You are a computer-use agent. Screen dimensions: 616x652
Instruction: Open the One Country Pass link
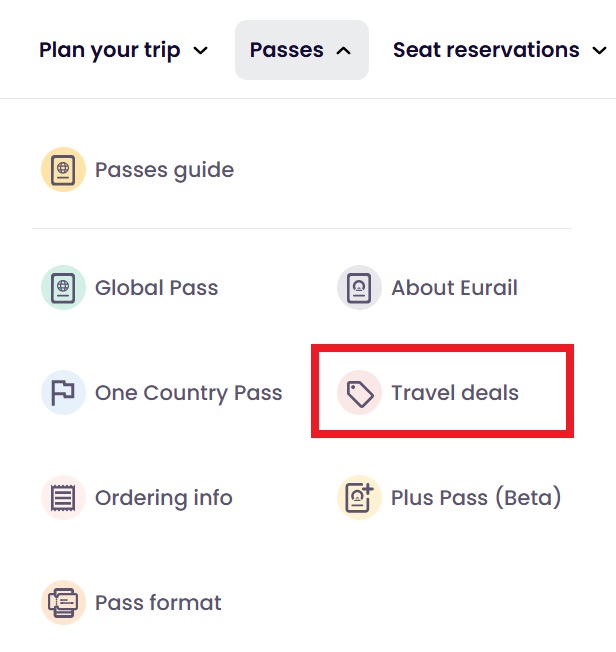coord(188,392)
